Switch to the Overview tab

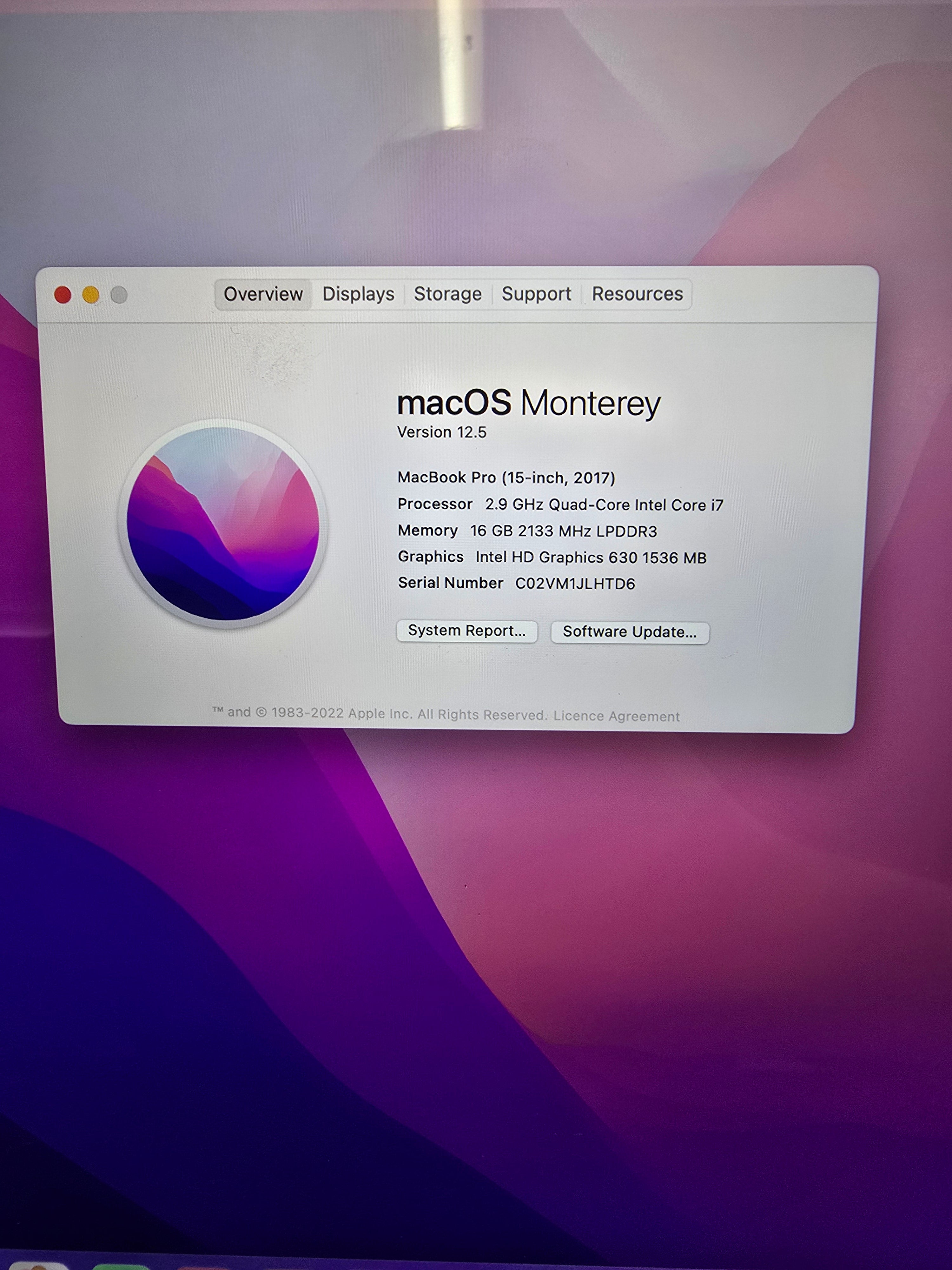(x=263, y=294)
